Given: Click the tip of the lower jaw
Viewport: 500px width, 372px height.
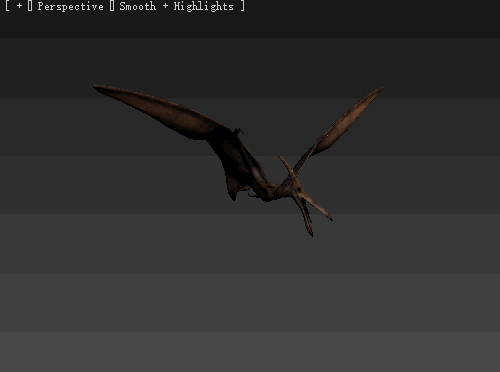Looking at the screenshot, I should click(x=311, y=234).
